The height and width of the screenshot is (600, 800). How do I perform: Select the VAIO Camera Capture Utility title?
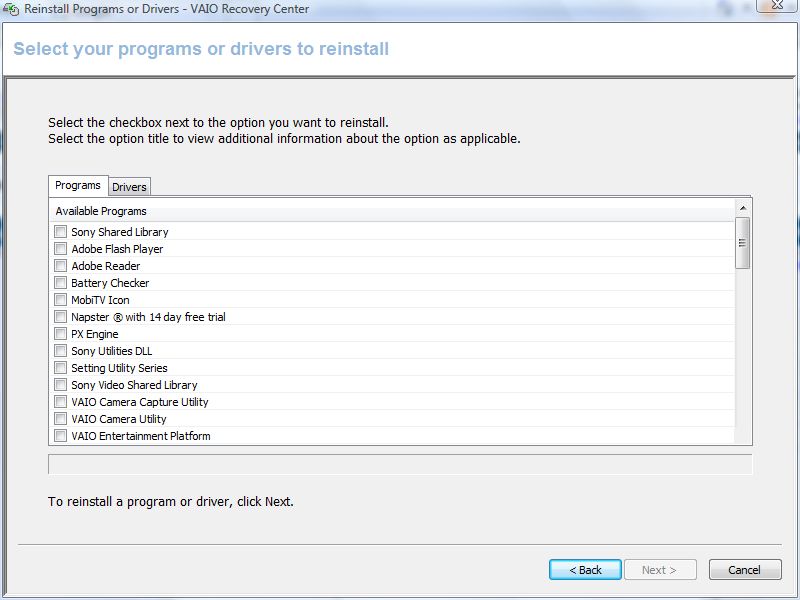pyautogui.click(x=140, y=402)
